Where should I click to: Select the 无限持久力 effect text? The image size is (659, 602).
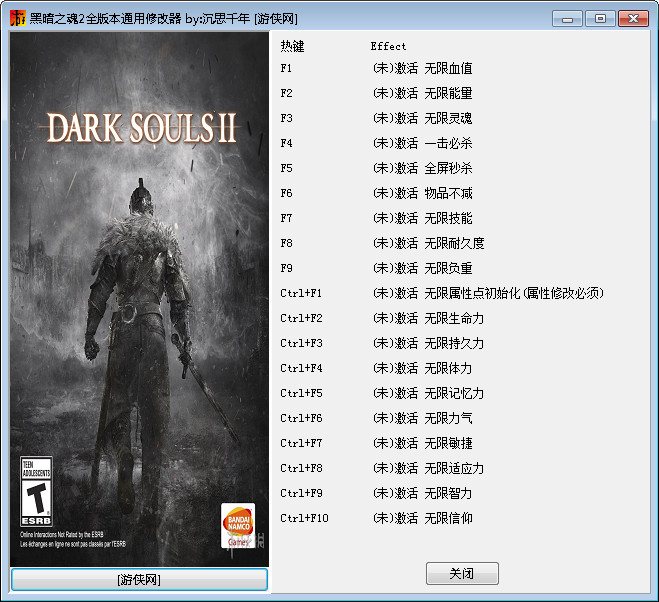(x=454, y=343)
